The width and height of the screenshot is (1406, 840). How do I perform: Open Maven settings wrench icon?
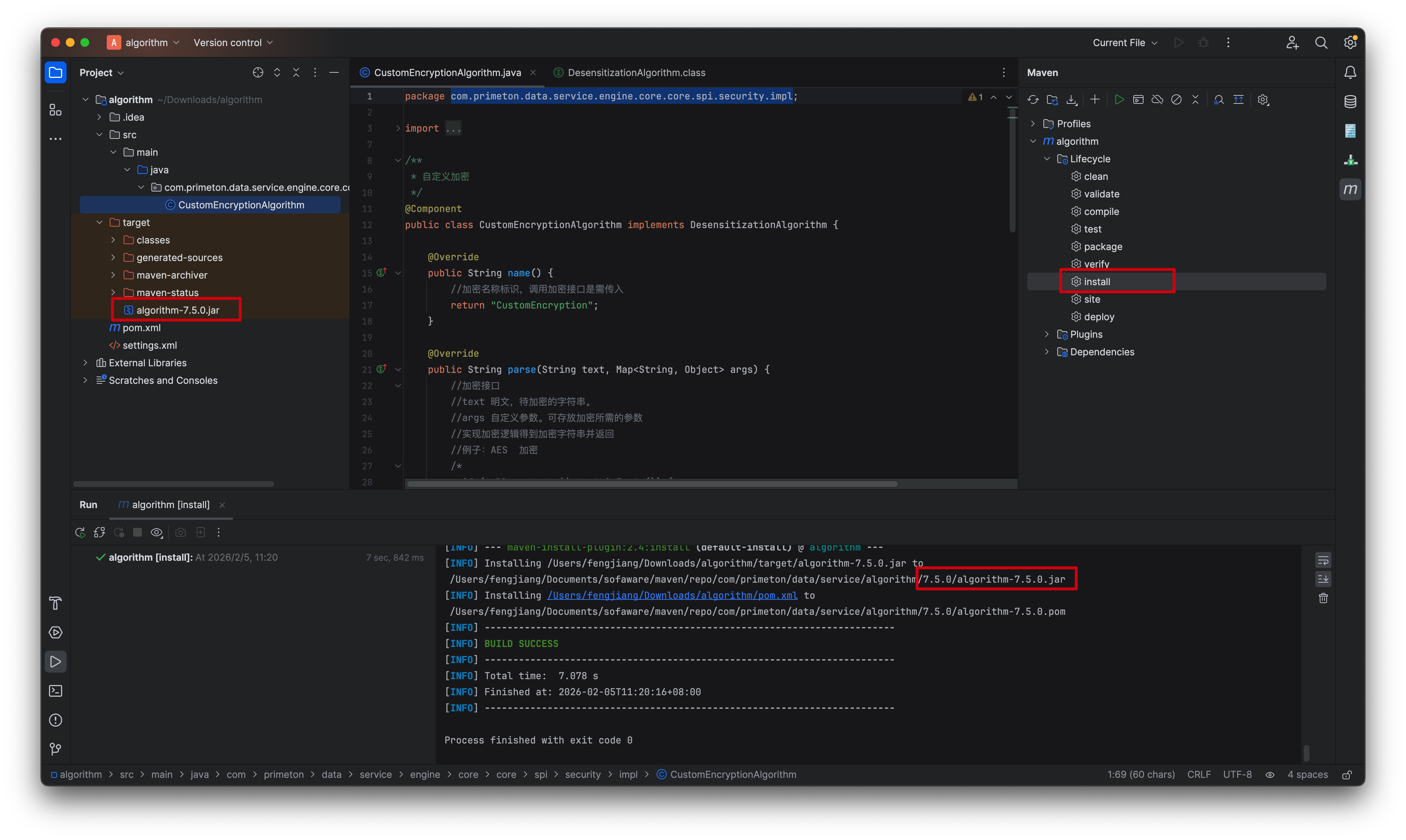(1263, 100)
